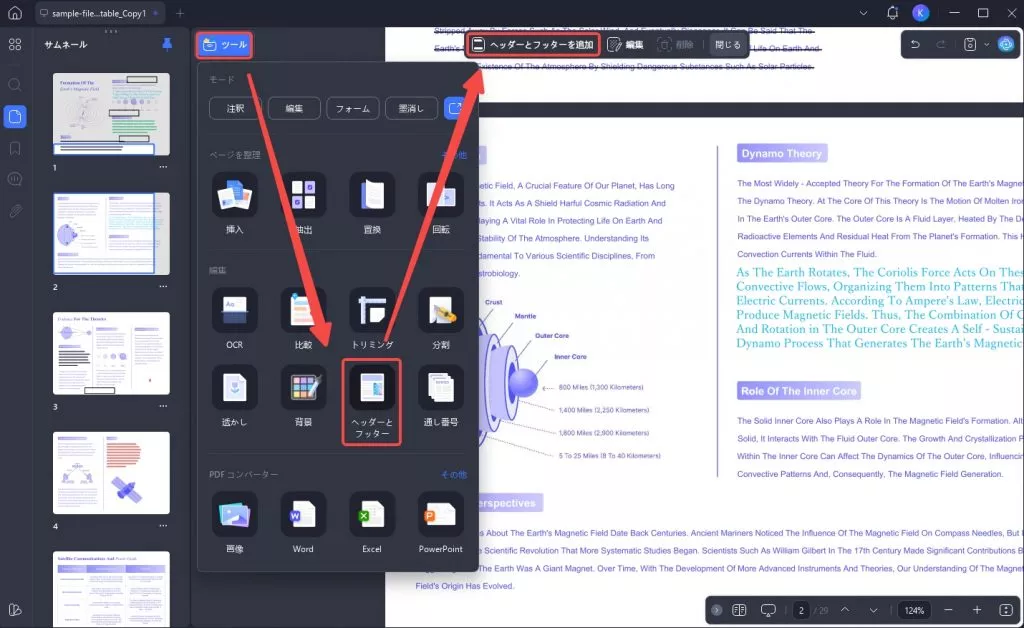Open the 通し番号 numbering tool

click(x=441, y=396)
